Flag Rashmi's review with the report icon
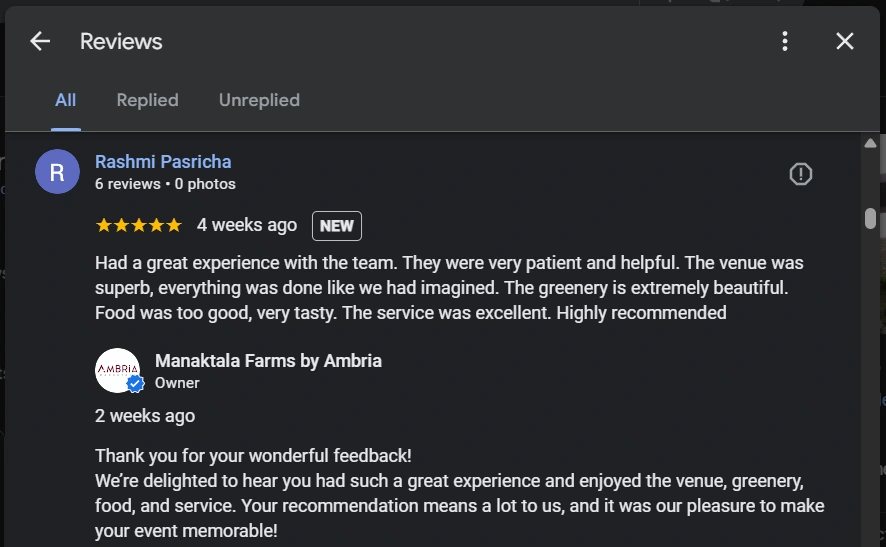 (800, 174)
